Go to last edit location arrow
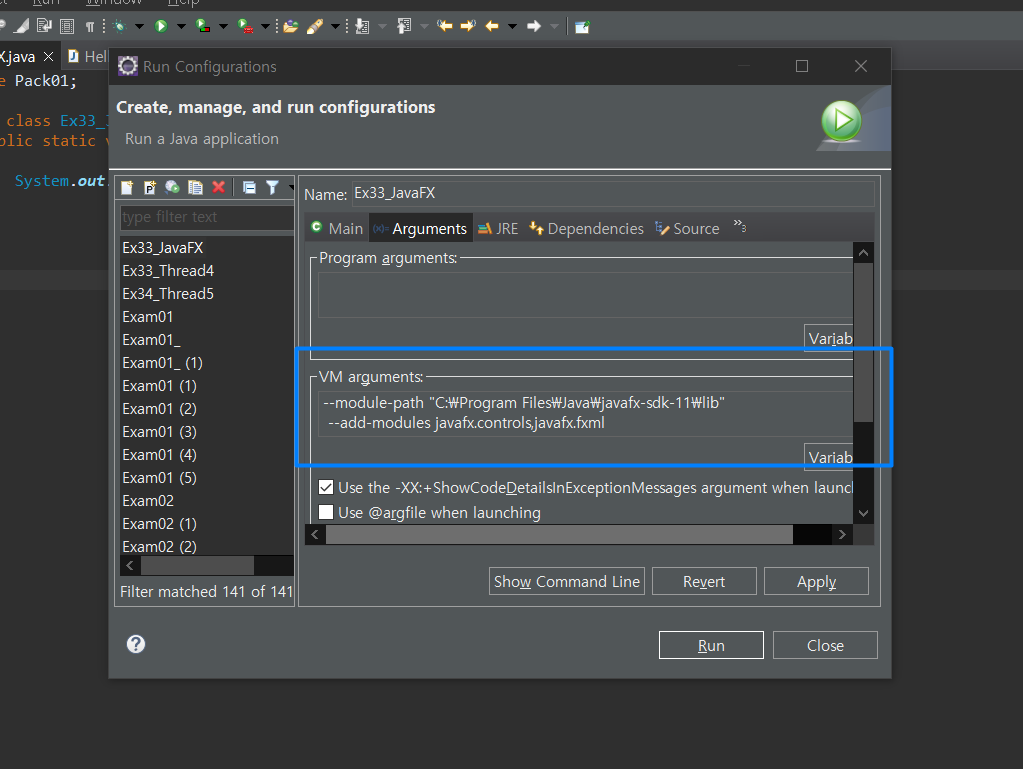The width and height of the screenshot is (1023, 769). point(445,26)
